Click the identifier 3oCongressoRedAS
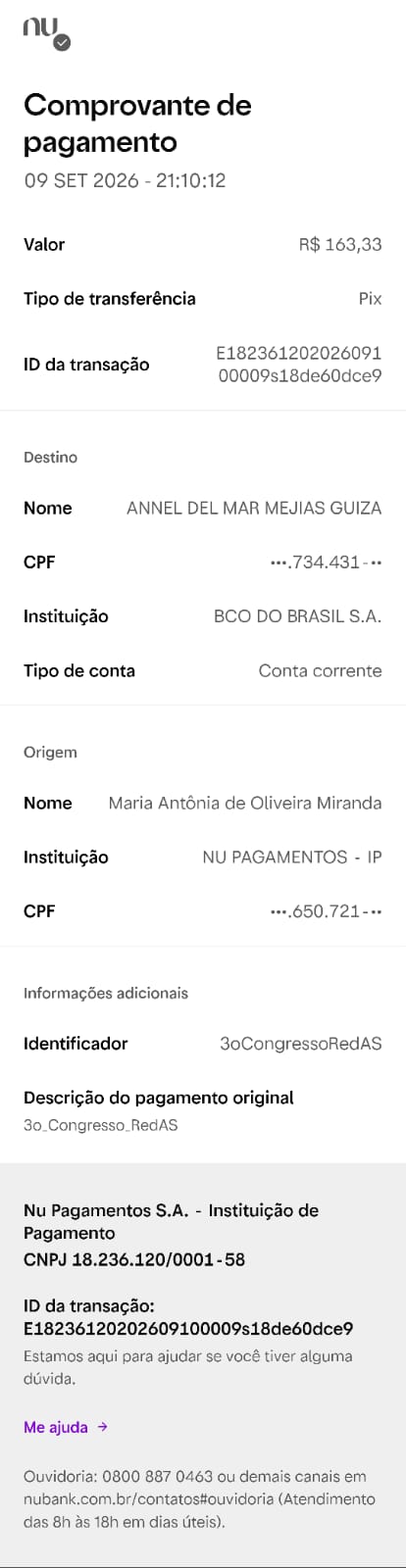The height and width of the screenshot is (1568, 406). point(301,1045)
